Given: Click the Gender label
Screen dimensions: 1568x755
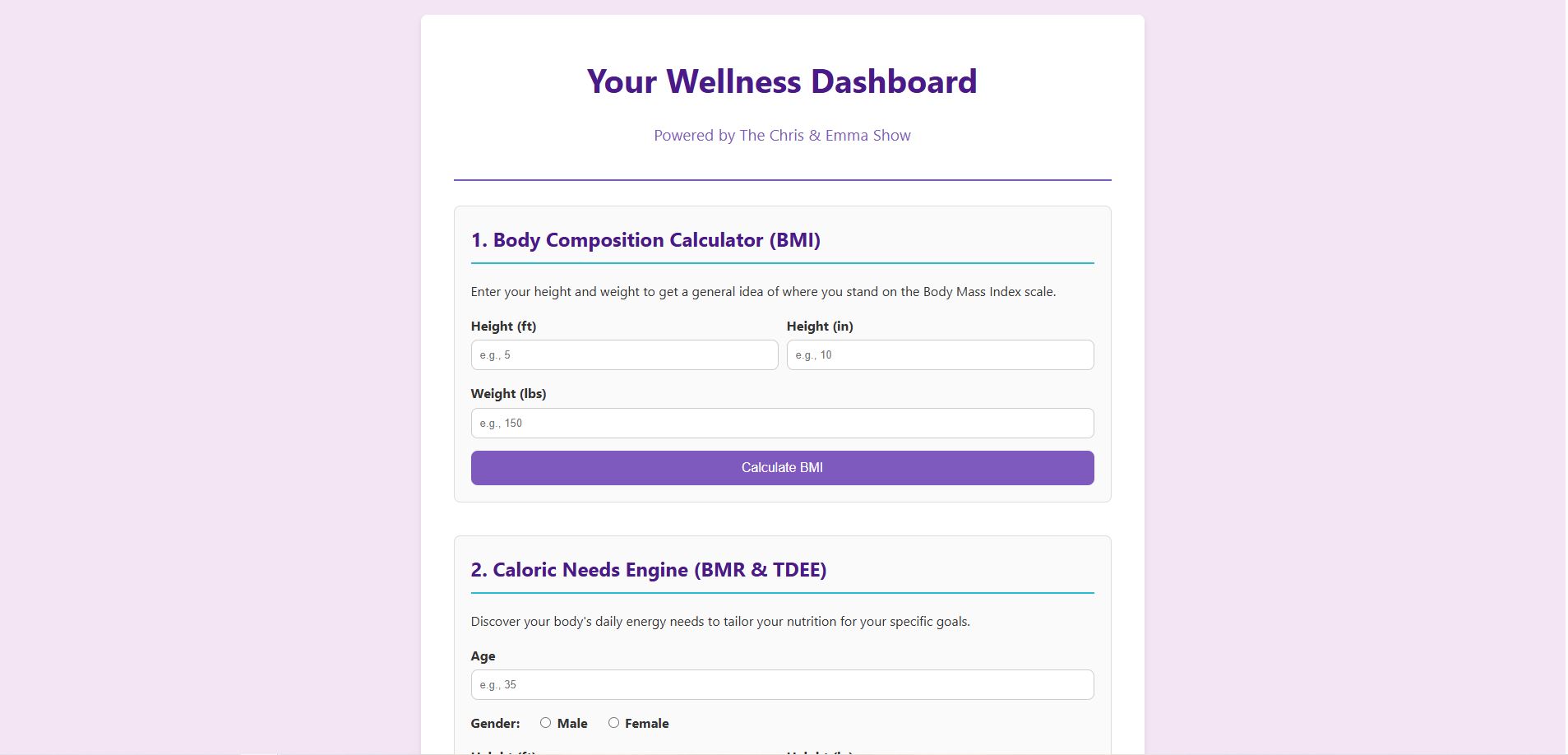Looking at the screenshot, I should (494, 723).
